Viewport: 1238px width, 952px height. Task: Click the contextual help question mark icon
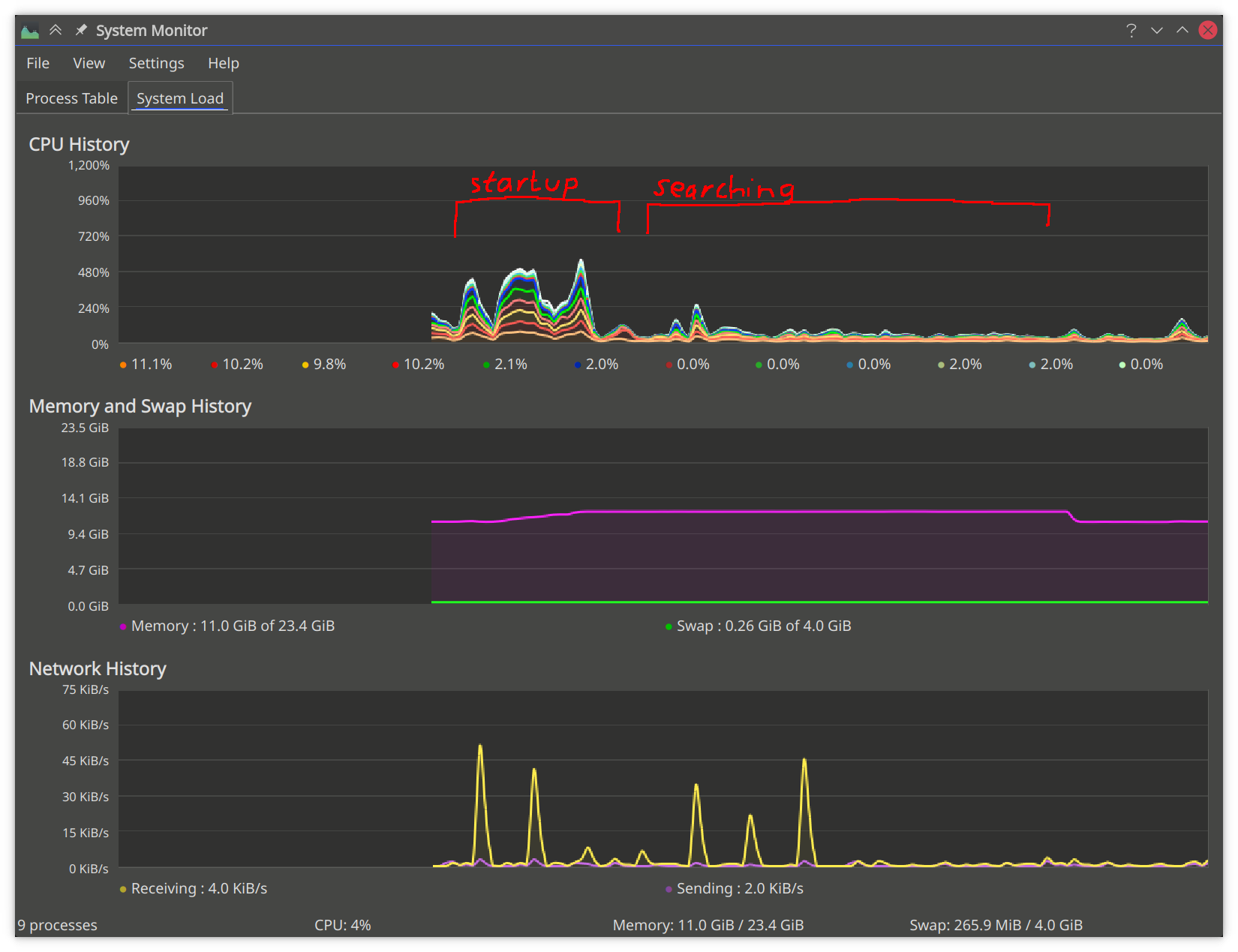[1130, 30]
